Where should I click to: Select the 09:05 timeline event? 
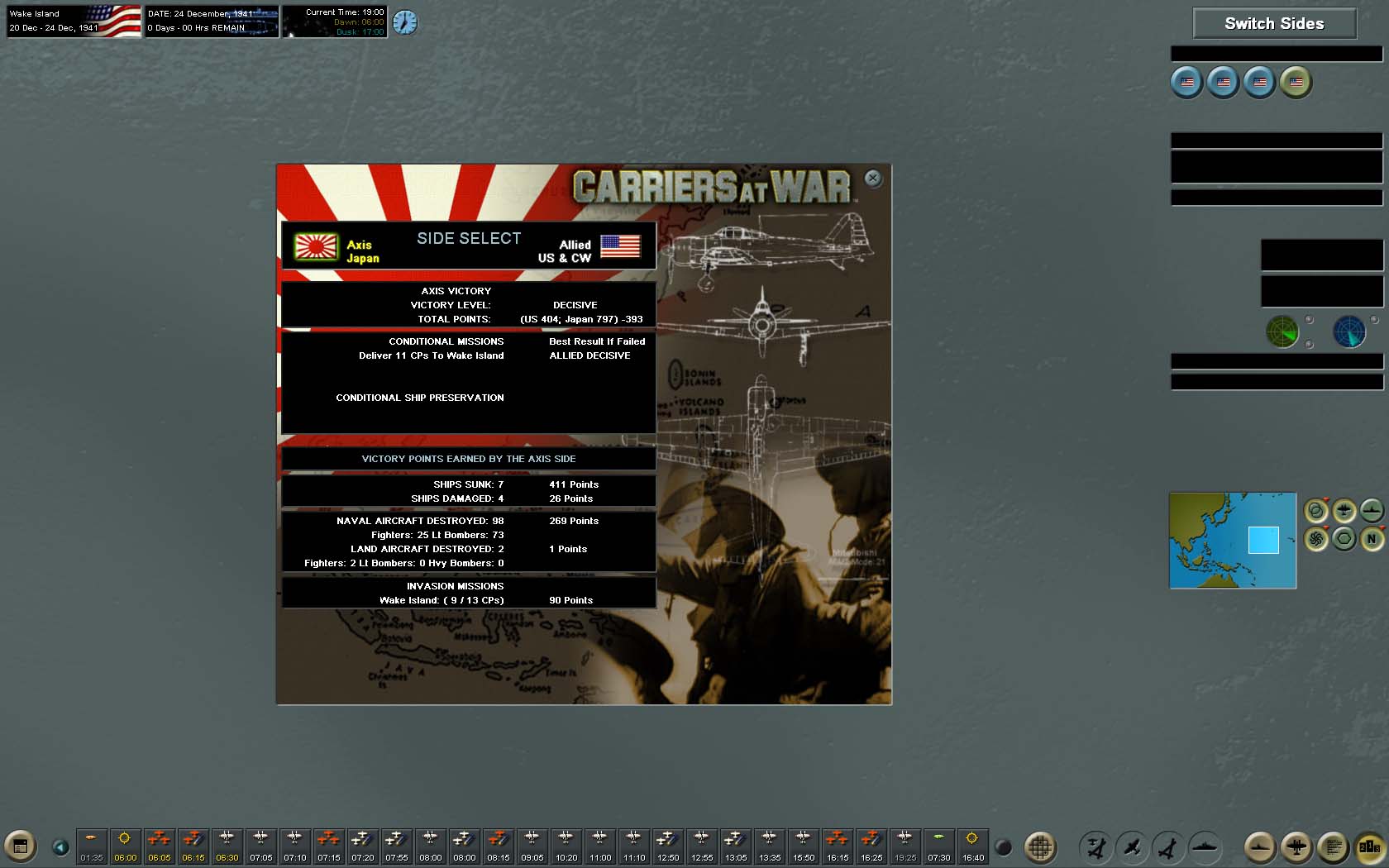[532, 847]
